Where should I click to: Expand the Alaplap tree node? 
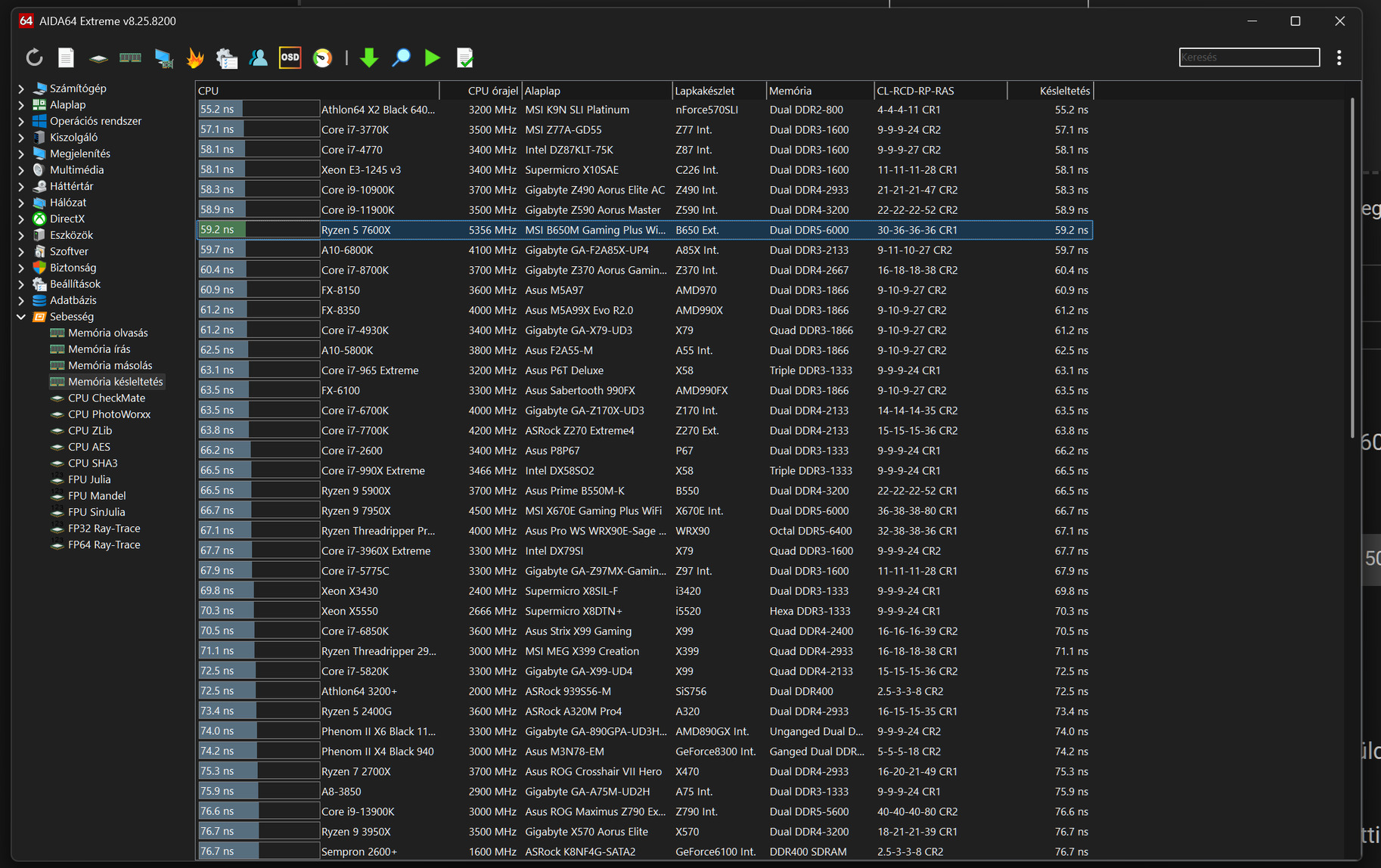[21, 105]
